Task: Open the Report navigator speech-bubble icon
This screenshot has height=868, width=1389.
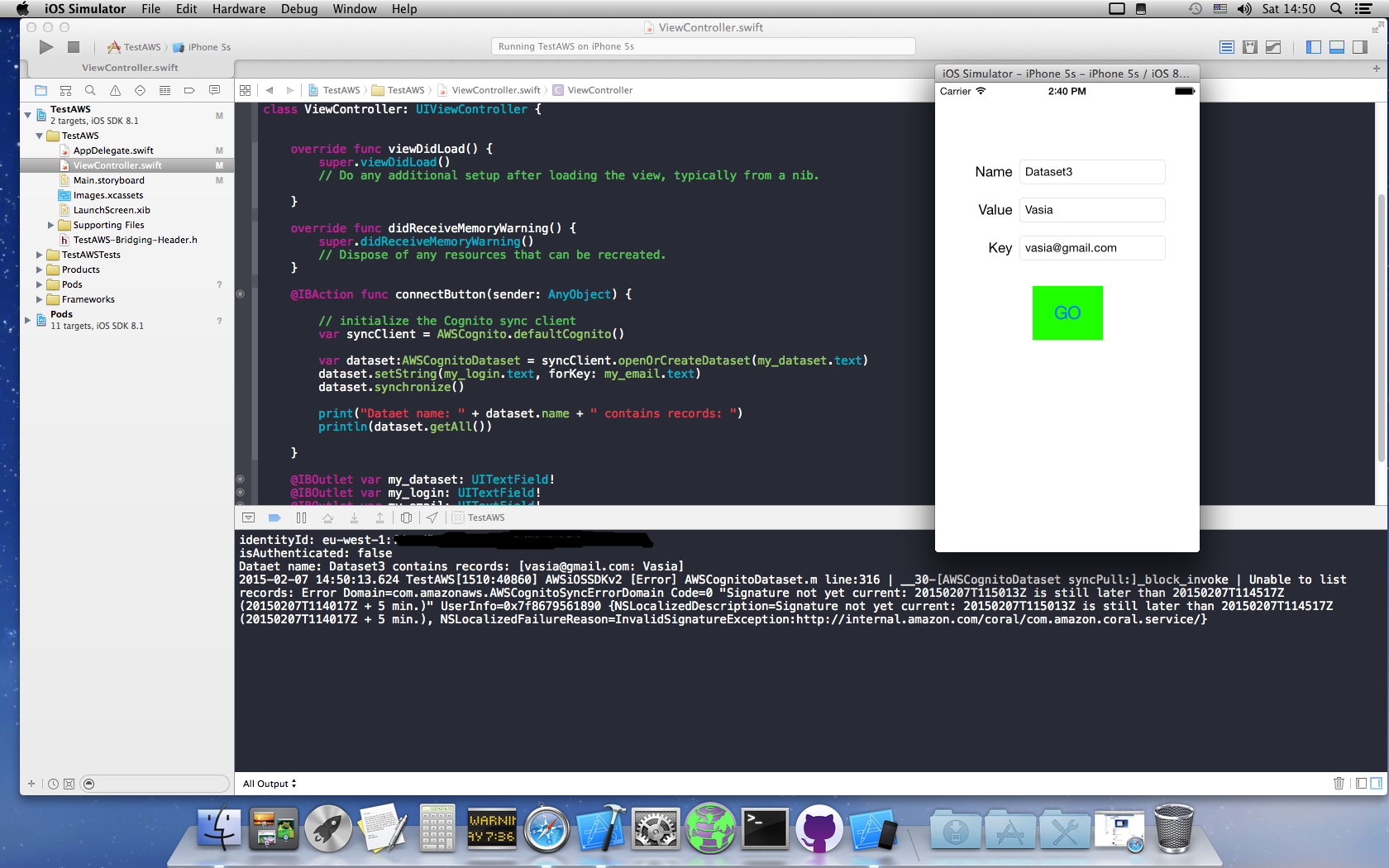Action: [214, 90]
